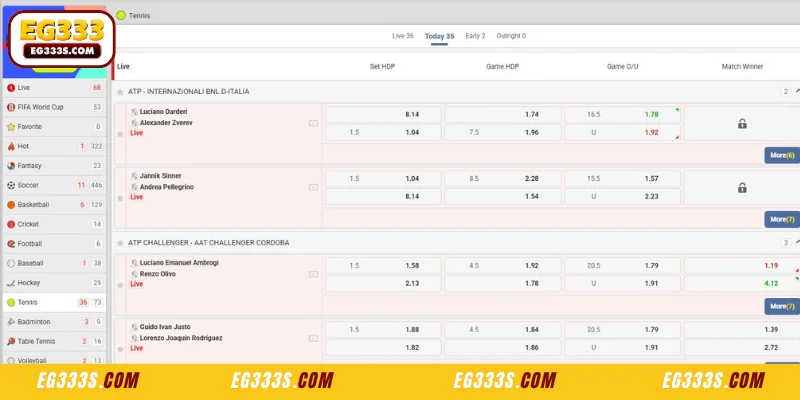Star the Justo vs Rodriguez match
800x400 pixels.
pos(120,349)
